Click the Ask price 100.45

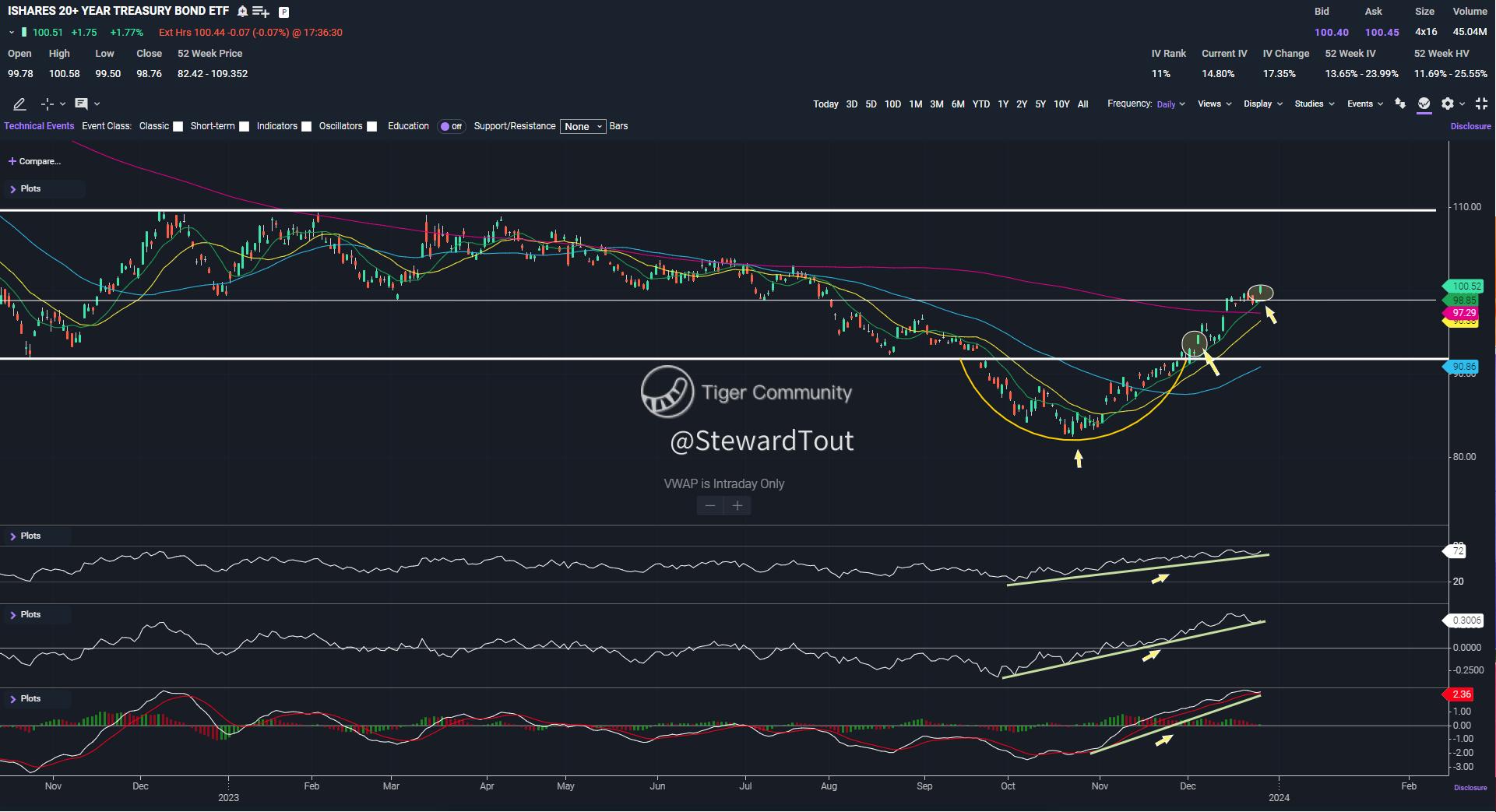(1382, 33)
